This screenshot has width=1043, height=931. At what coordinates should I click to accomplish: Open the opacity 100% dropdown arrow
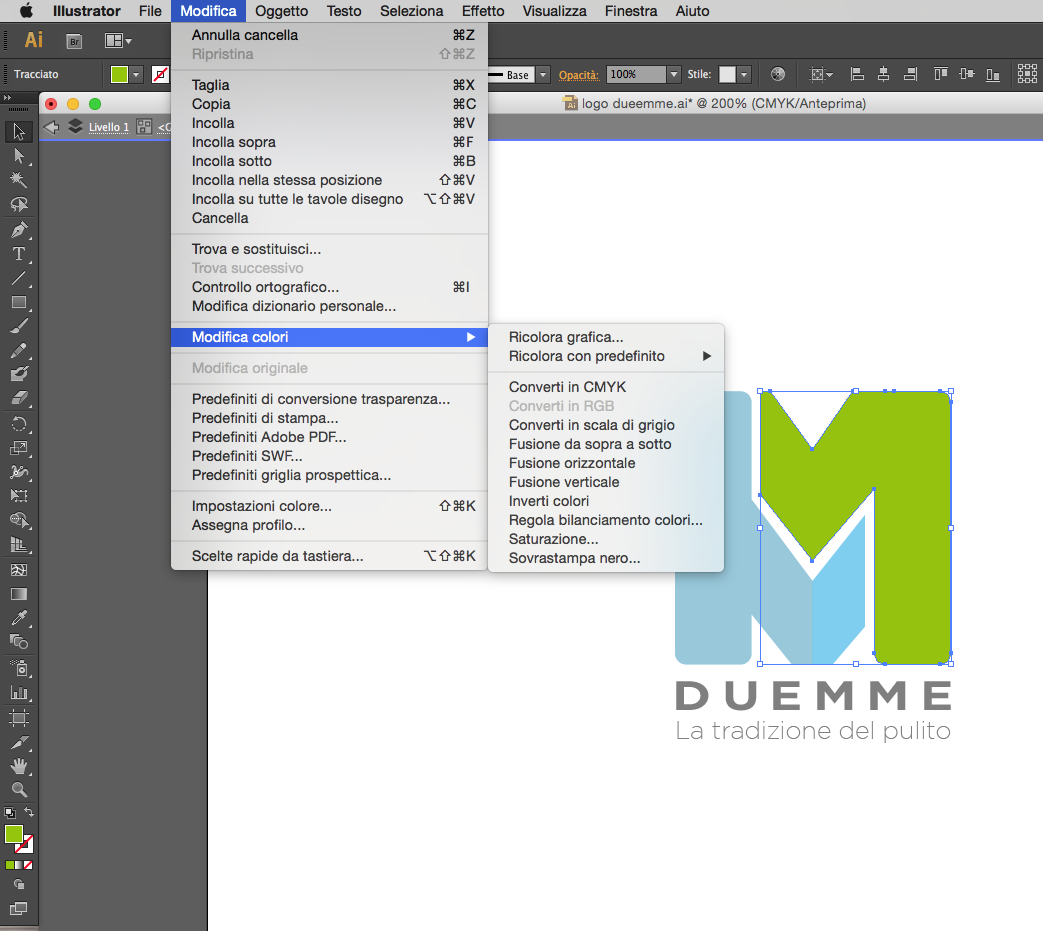674,74
